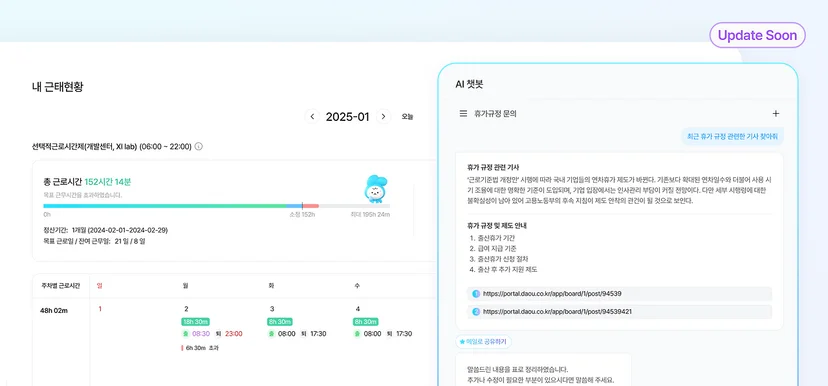Click Sunday date 1 cell

(100, 309)
